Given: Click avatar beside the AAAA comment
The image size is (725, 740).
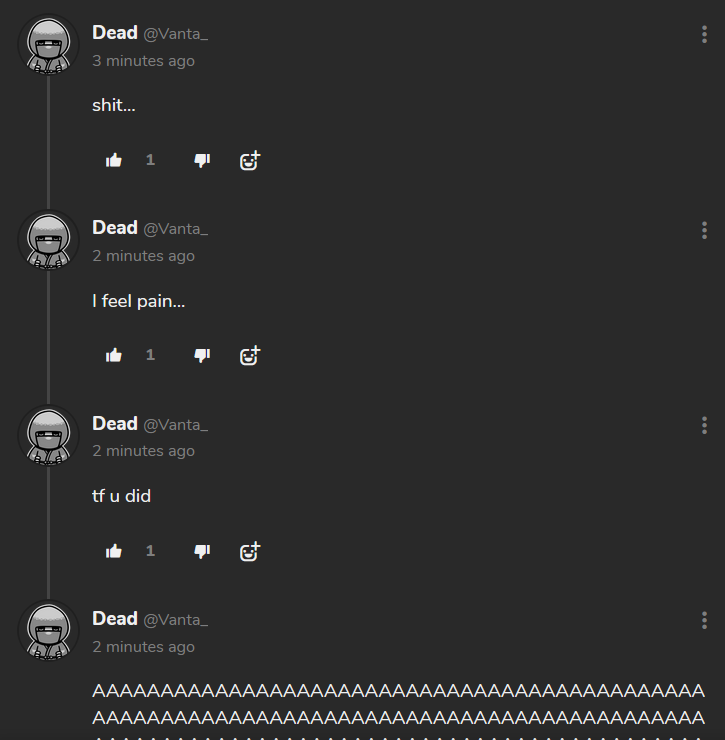Looking at the screenshot, I should (x=48, y=631).
